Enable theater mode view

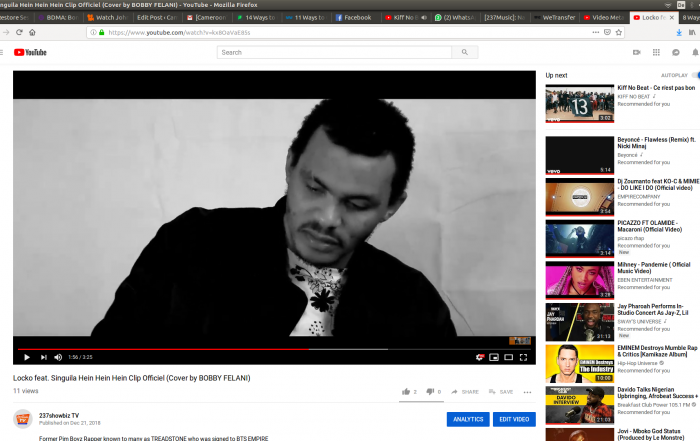508,357
